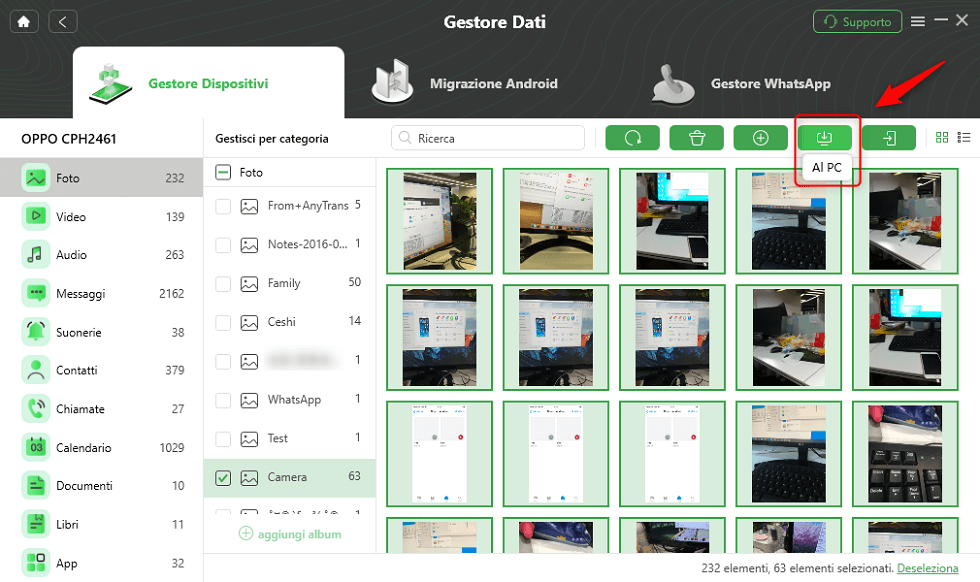Click Gestisci per categoria heading
The width and height of the screenshot is (980, 582).
[x=272, y=139]
